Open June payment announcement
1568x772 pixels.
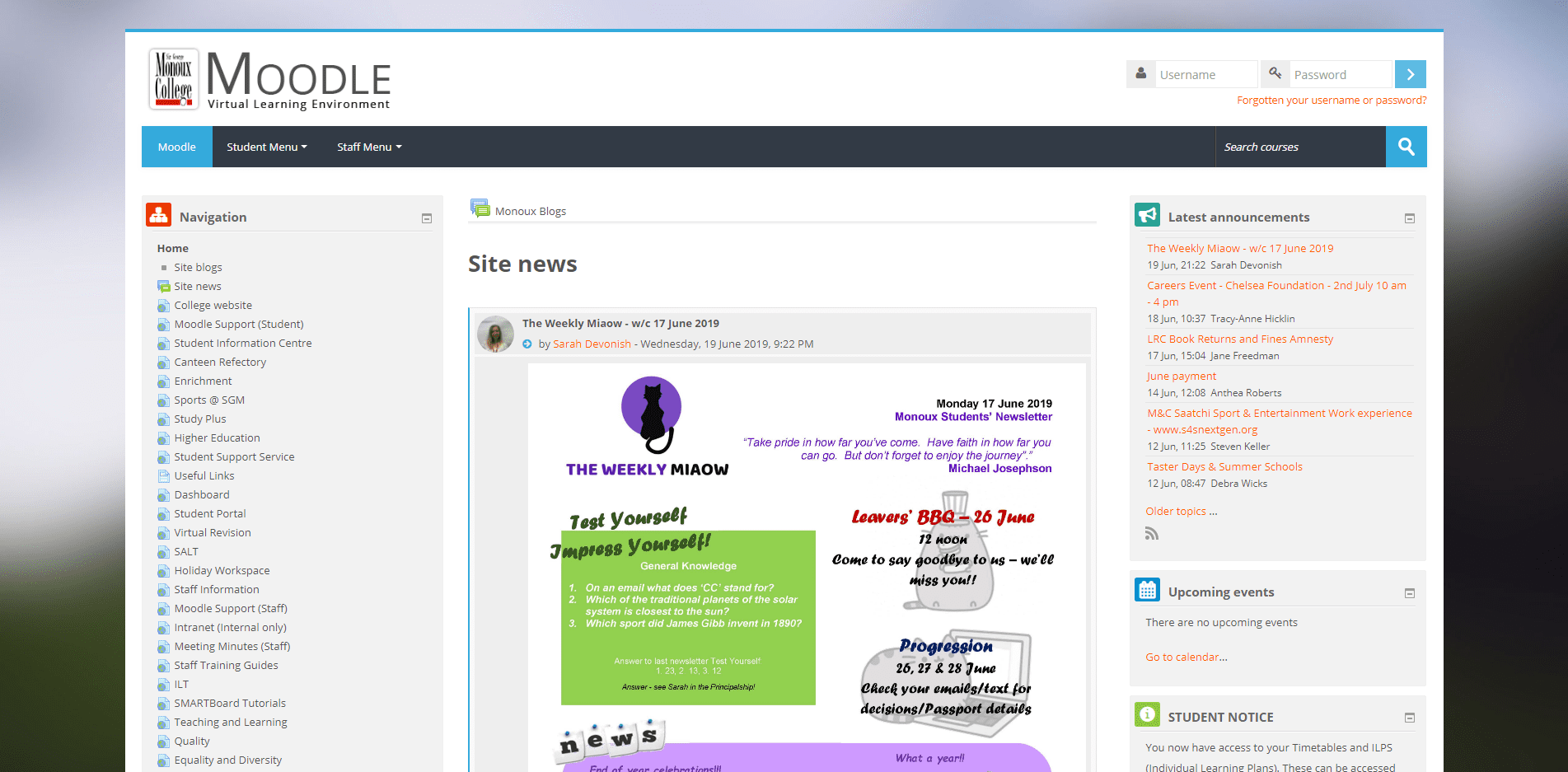point(1182,377)
